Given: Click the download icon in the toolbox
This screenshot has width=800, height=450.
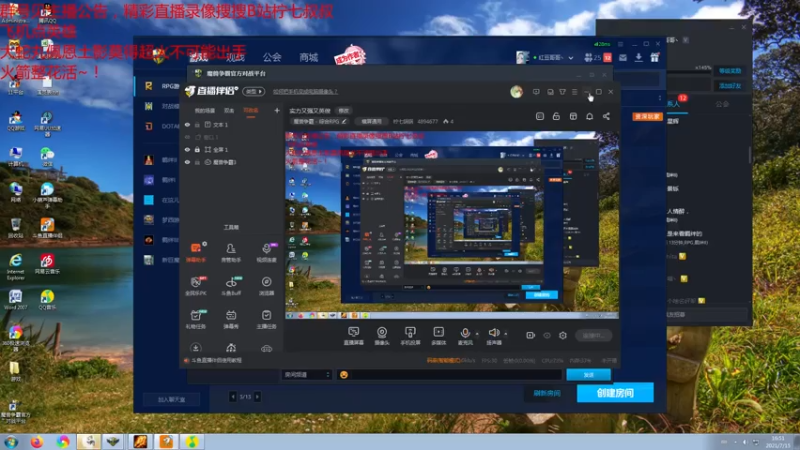Looking at the screenshot, I should (195, 348).
